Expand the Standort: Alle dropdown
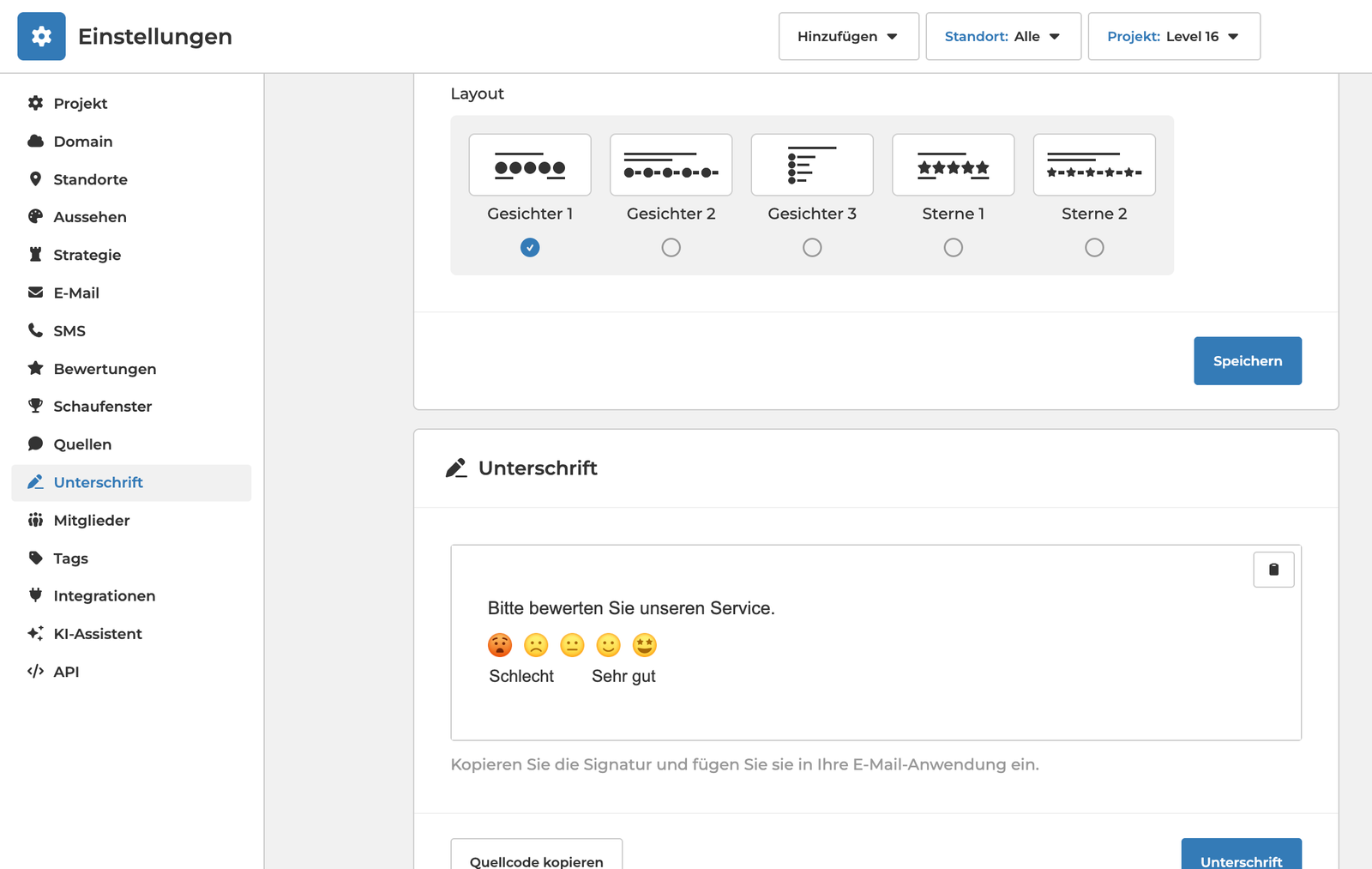The height and width of the screenshot is (869, 1372). pyautogui.click(x=1002, y=36)
